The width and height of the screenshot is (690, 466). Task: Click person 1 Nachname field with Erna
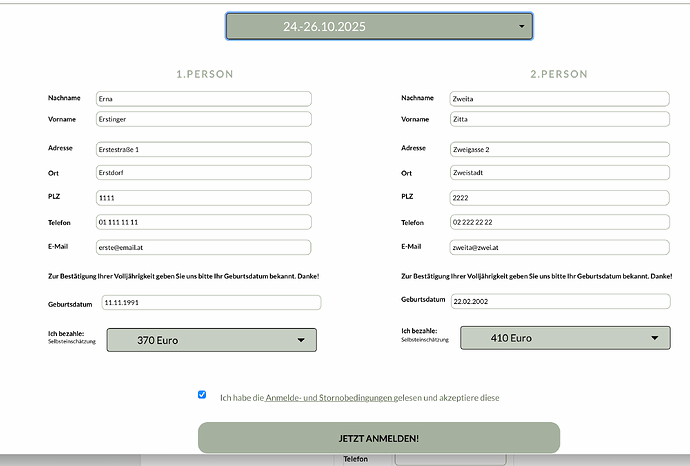pos(203,99)
